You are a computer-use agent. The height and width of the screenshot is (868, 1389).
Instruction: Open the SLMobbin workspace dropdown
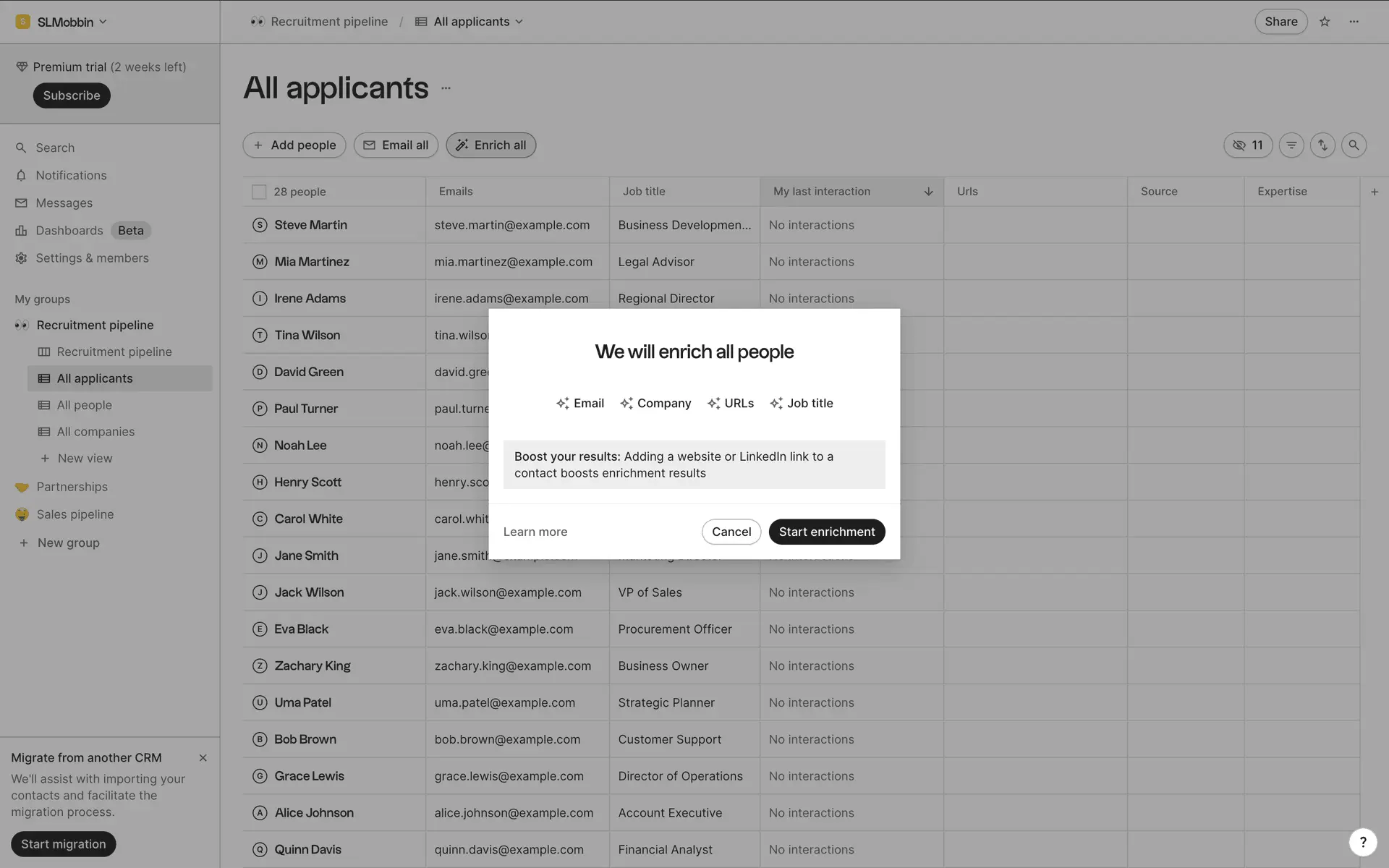tap(62, 22)
